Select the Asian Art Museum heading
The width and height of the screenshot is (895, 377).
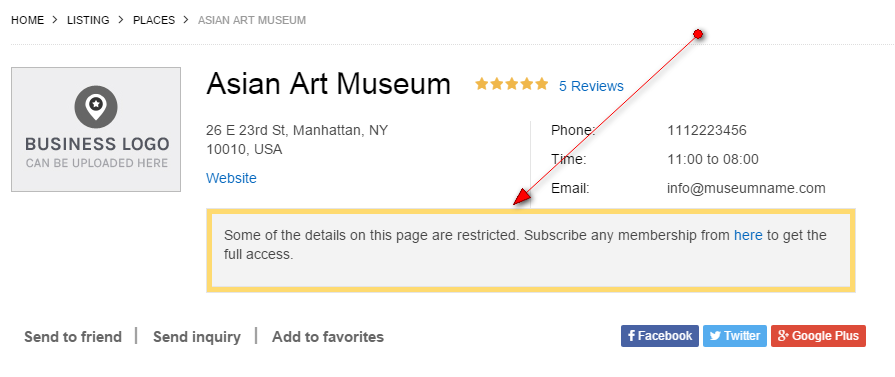(329, 83)
